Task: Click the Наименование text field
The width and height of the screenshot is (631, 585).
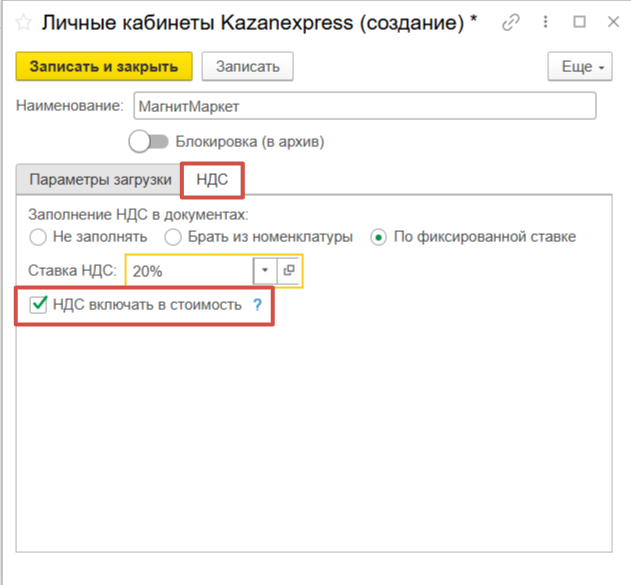Action: (364, 106)
